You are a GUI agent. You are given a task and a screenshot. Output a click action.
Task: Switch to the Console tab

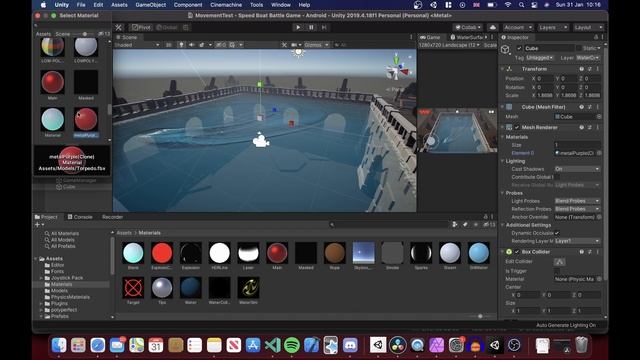click(x=80, y=217)
